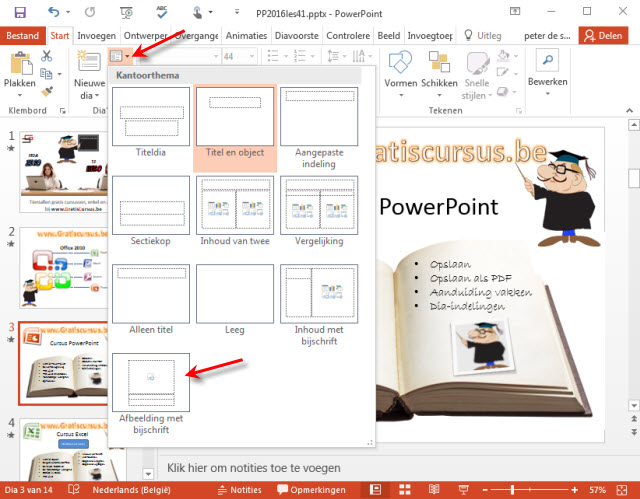
Task: Click the zoom out minus button
Action: (x=485, y=490)
